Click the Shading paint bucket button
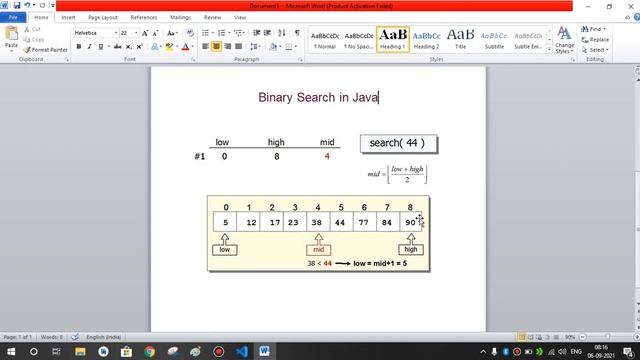 pos(273,47)
